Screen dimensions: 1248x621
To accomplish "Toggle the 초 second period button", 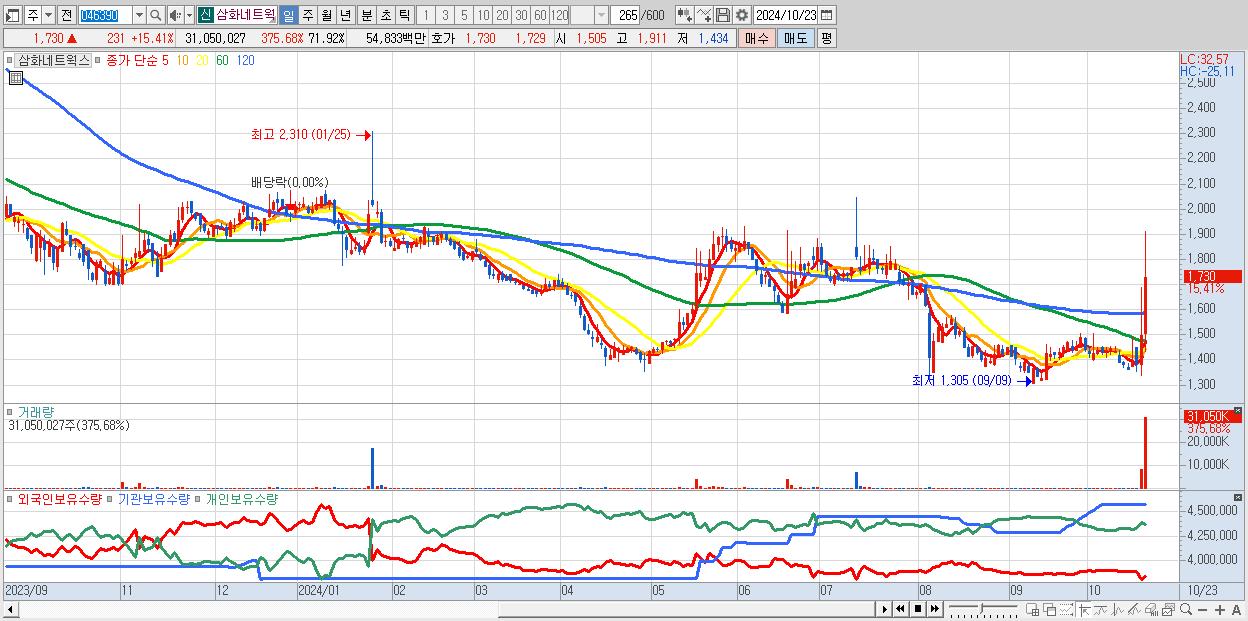I will pos(385,15).
